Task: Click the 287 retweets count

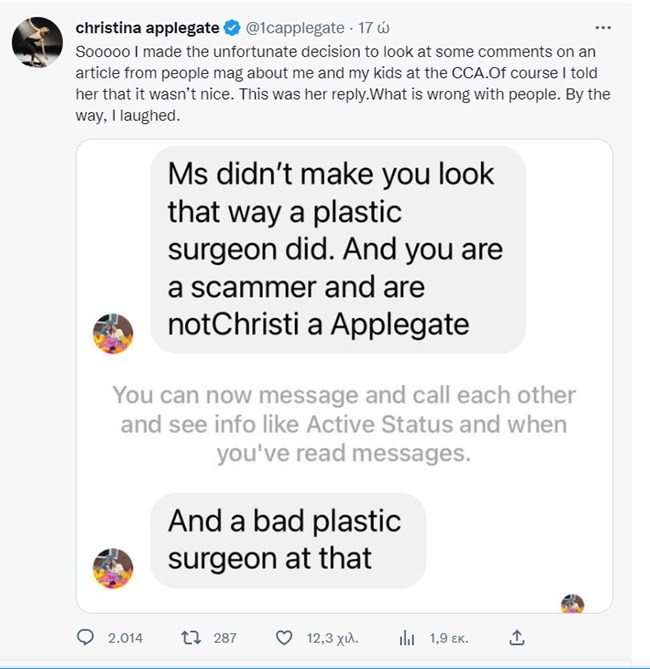Action: pyautogui.click(x=225, y=637)
